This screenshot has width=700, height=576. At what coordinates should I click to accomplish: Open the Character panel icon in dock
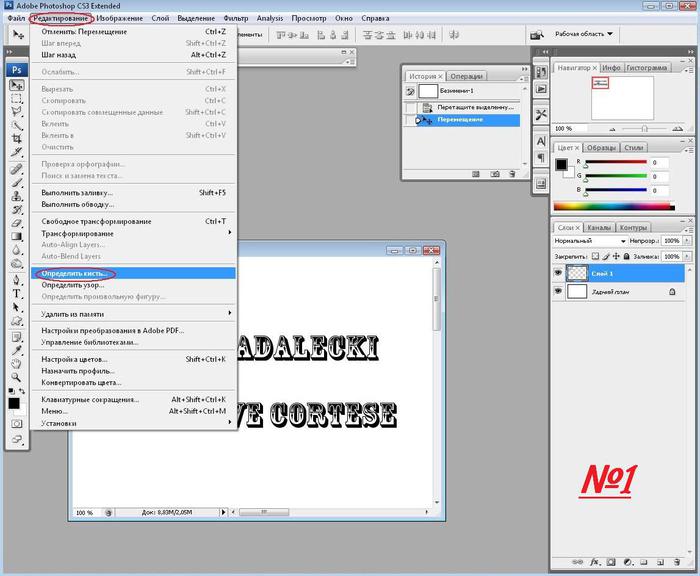tap(541, 142)
